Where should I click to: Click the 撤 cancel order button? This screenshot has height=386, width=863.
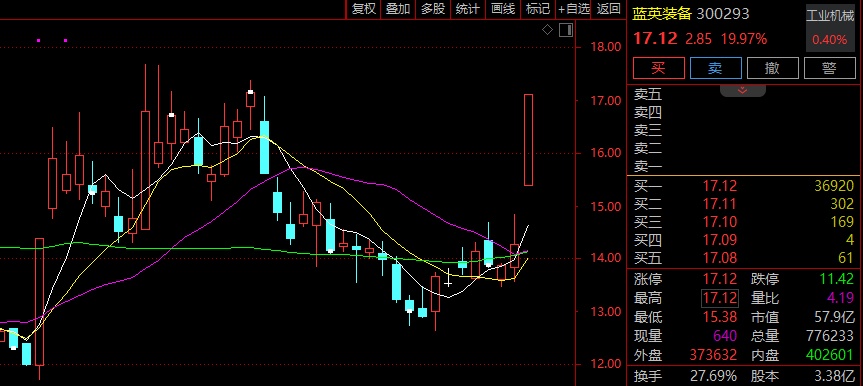(773, 68)
